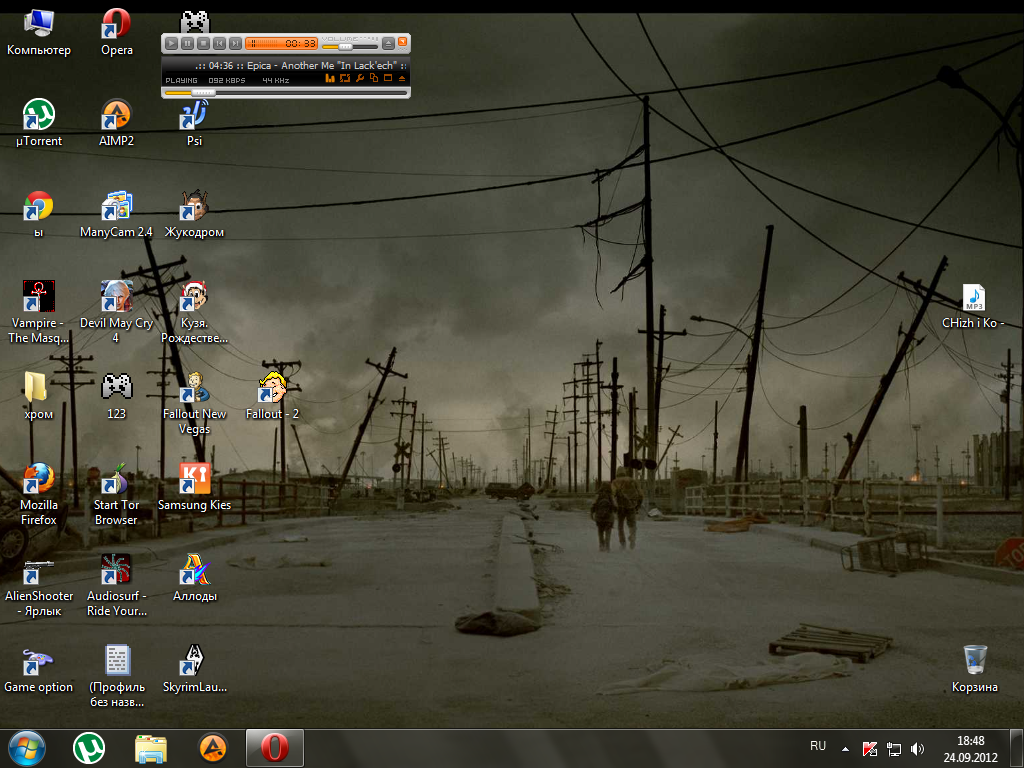The width and height of the screenshot is (1024, 768).
Task: Click the scrolling Epica track title
Action: point(300,65)
